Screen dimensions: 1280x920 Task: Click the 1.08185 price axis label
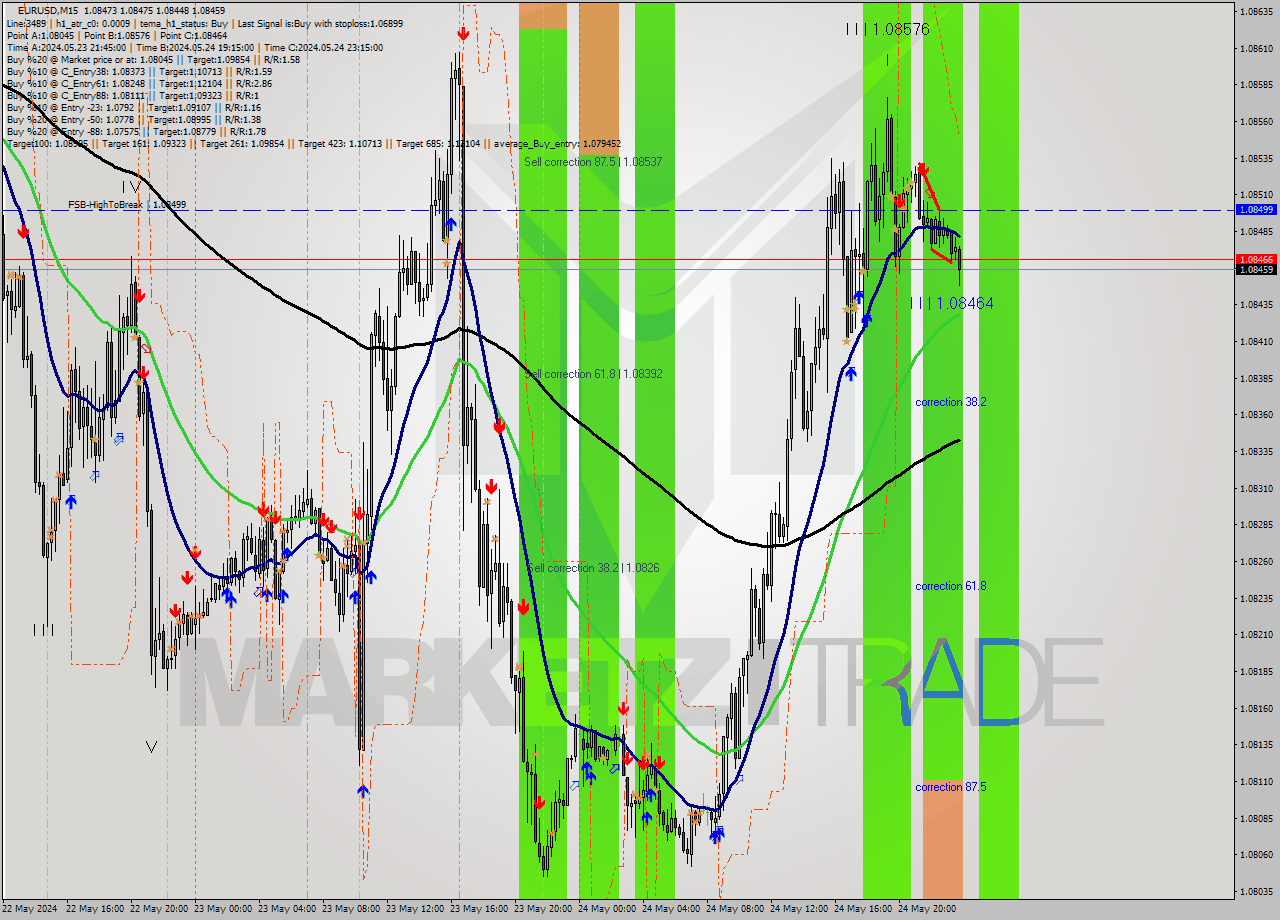pos(1255,671)
